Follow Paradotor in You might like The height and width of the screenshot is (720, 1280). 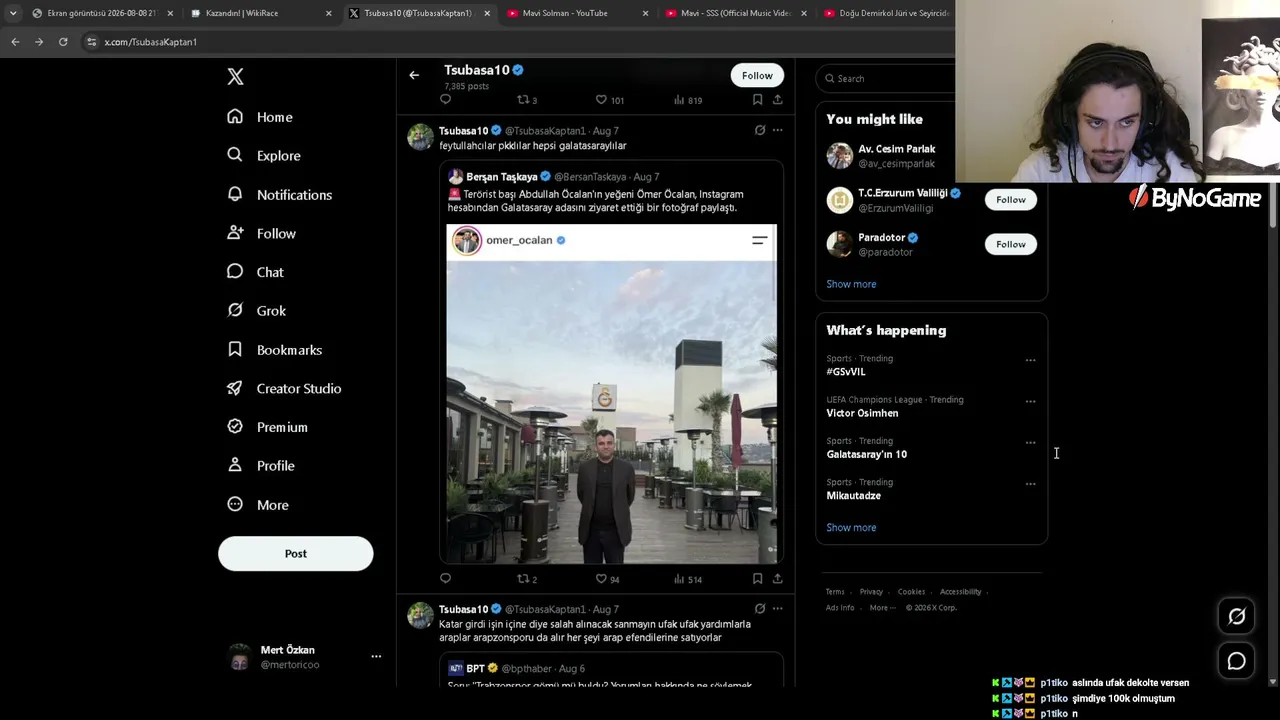(1011, 244)
